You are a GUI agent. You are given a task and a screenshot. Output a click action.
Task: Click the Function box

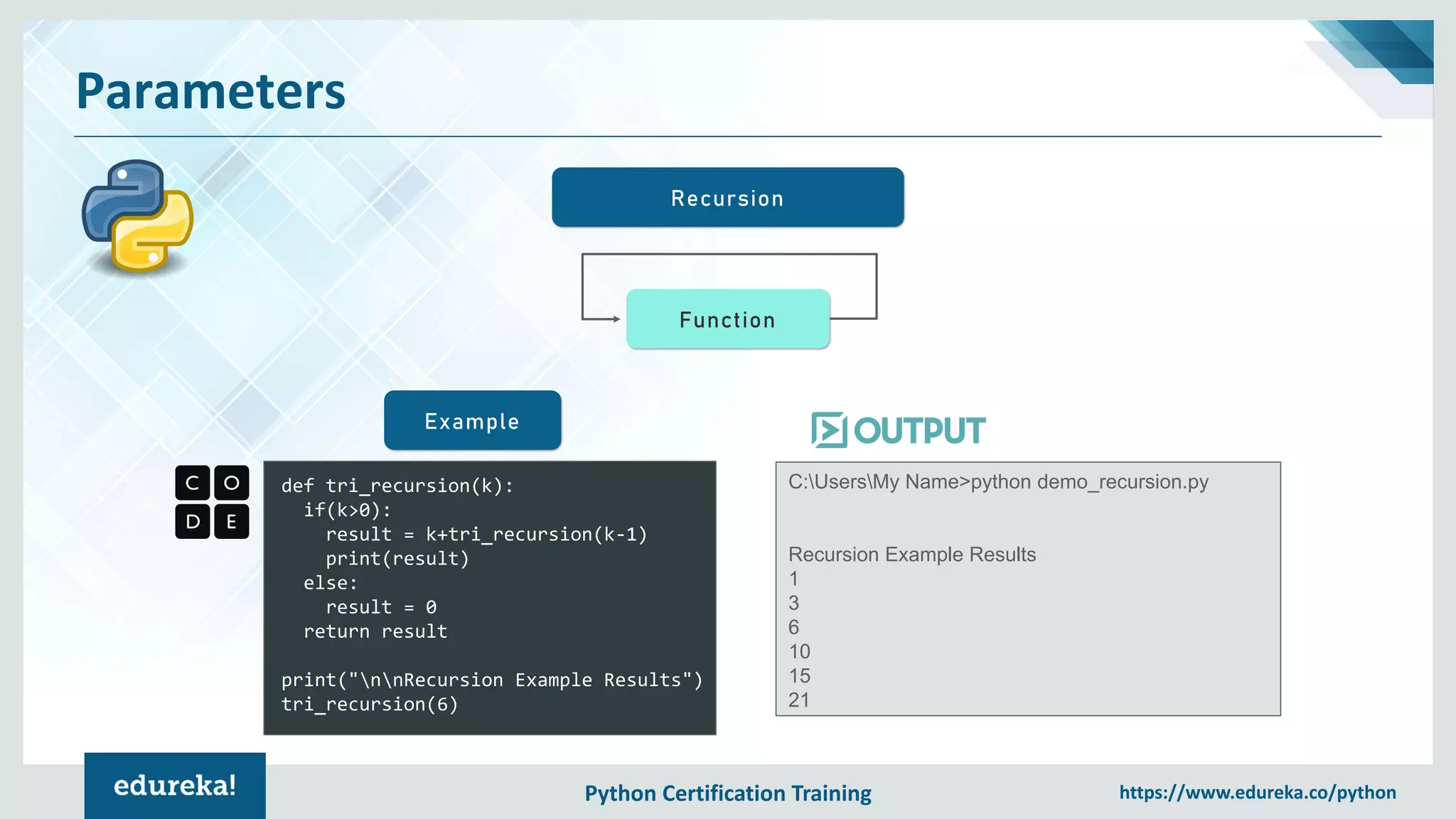pyautogui.click(x=728, y=319)
